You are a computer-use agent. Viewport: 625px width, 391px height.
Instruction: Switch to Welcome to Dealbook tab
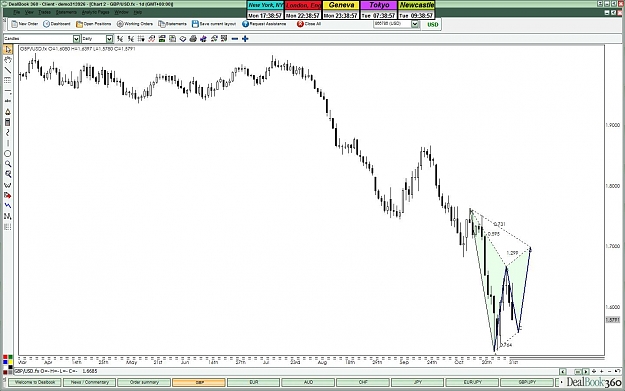[35, 382]
